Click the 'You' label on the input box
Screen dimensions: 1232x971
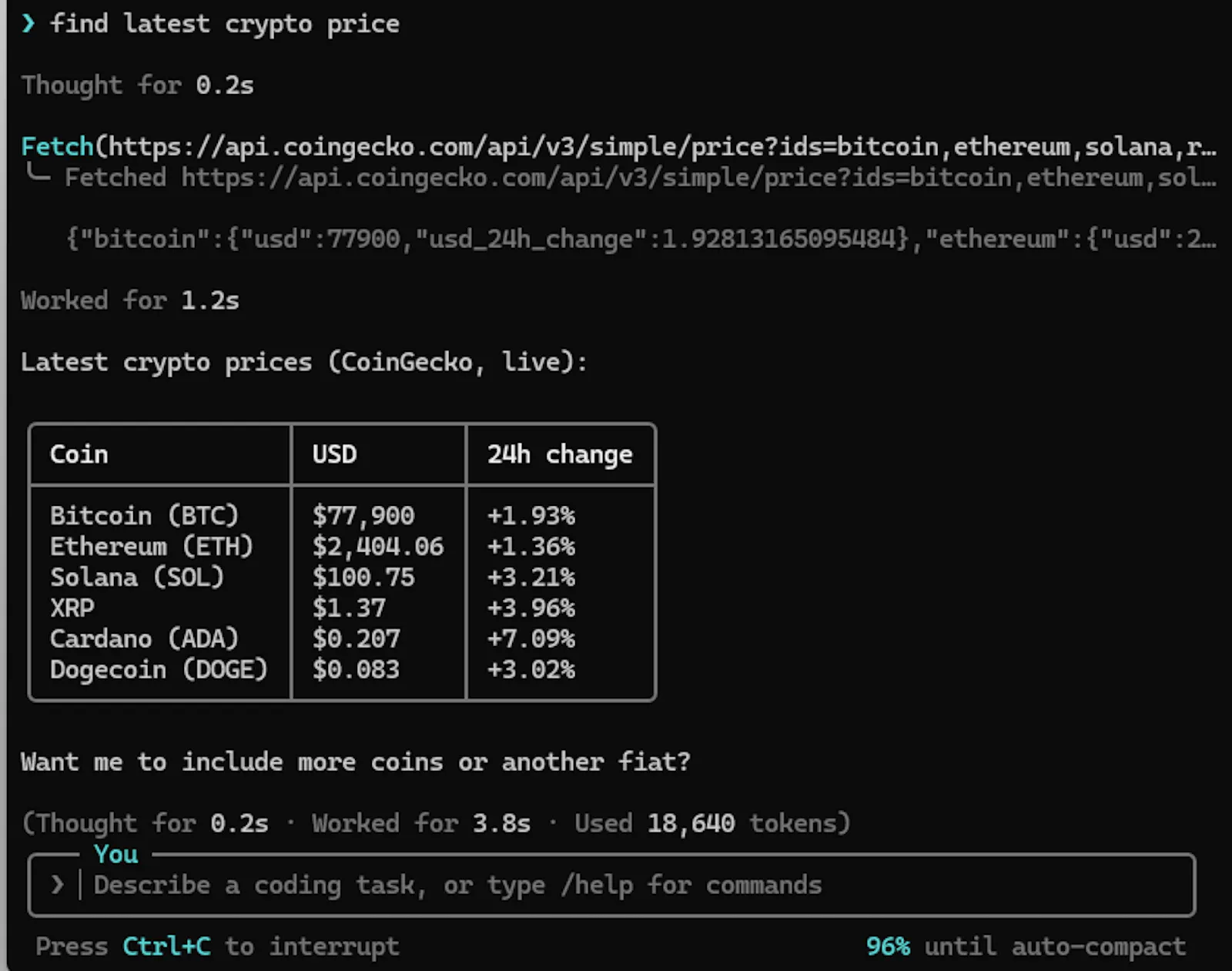point(115,854)
